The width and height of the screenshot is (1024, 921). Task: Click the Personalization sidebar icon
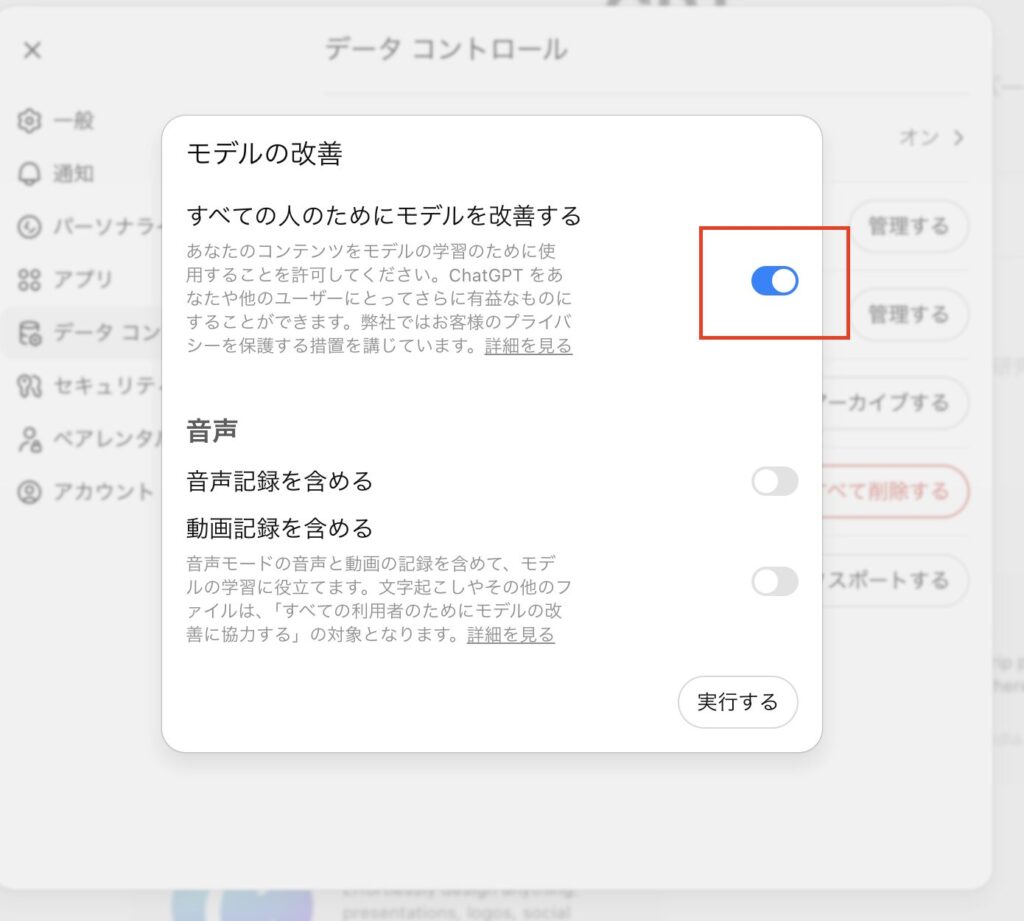click(30, 226)
